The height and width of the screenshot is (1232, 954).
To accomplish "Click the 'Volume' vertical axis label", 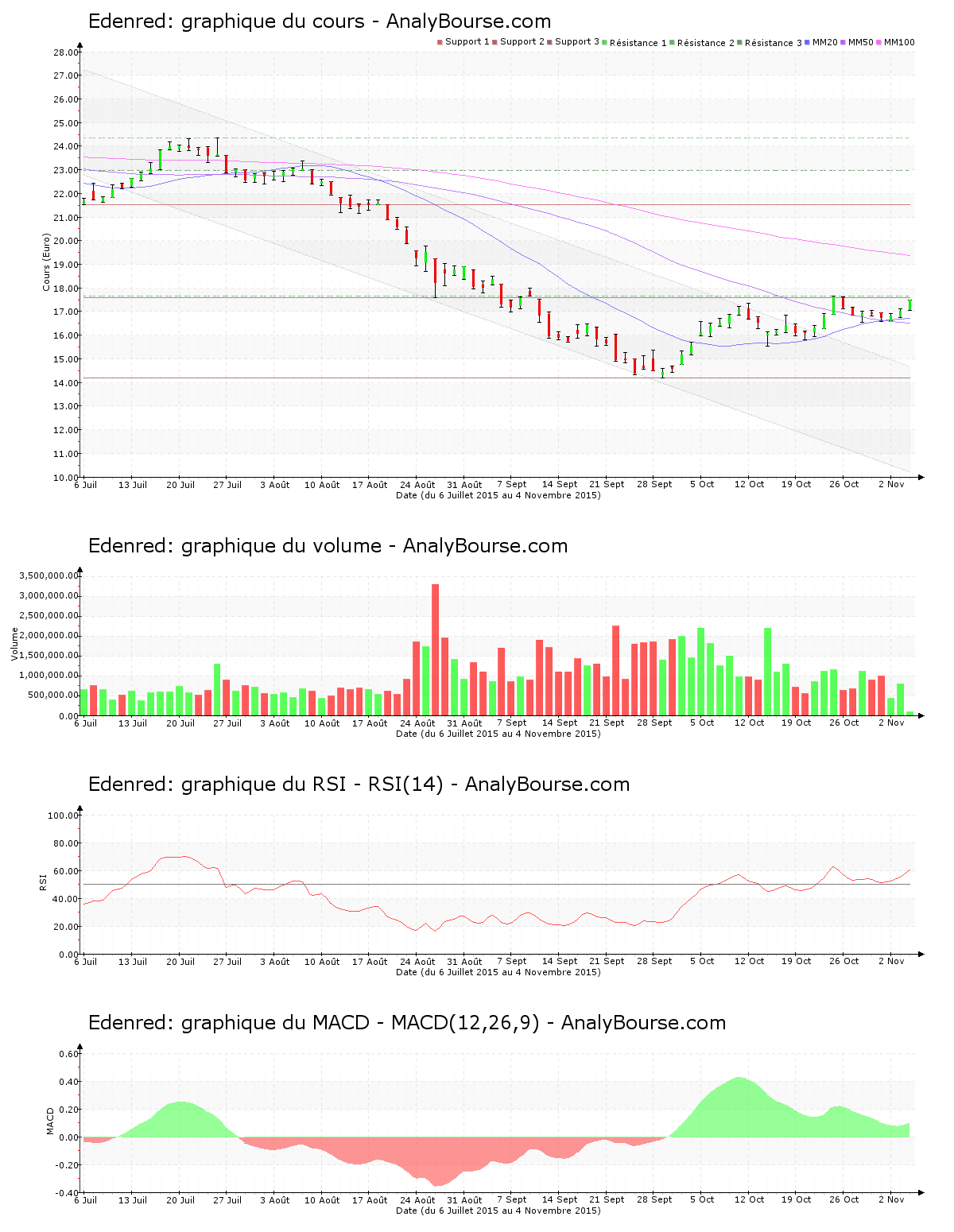I will point(15,644).
